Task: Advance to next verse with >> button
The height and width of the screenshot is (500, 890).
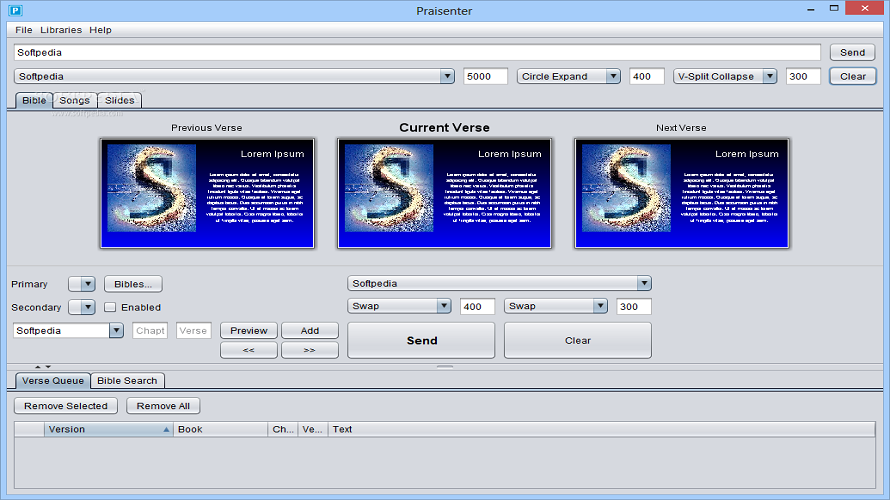Action: click(x=309, y=350)
